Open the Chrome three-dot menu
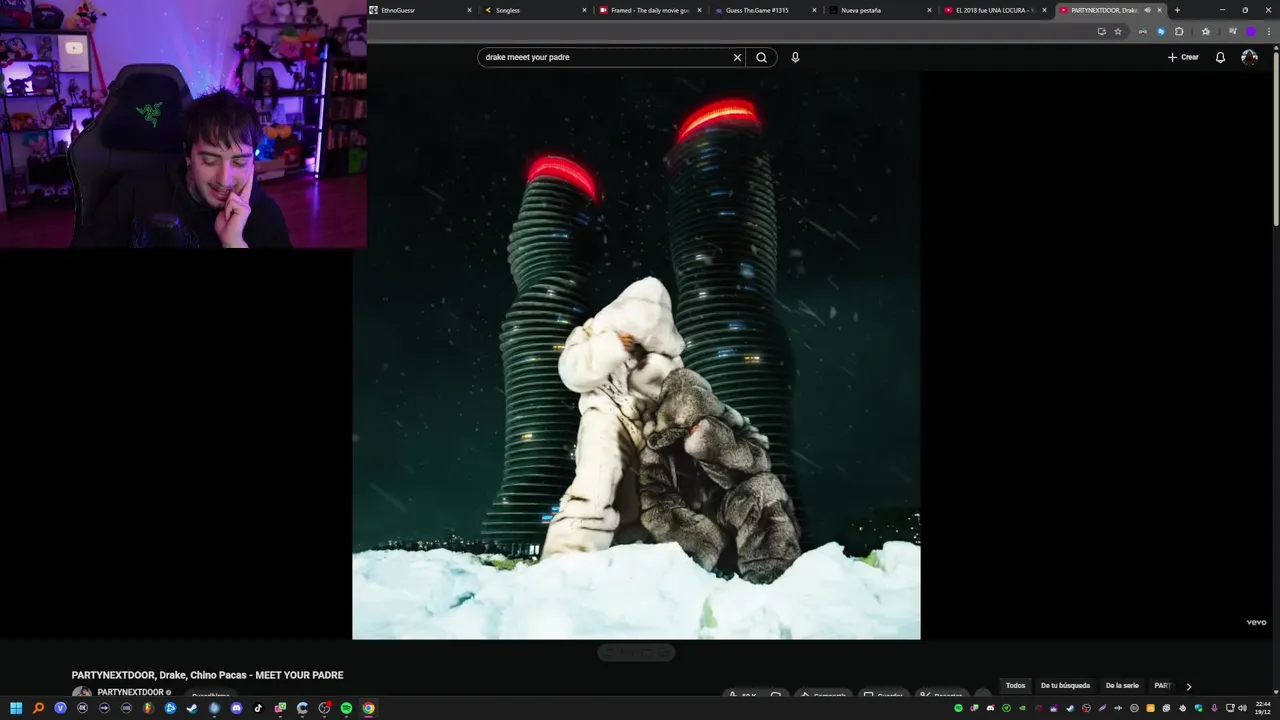 1268,31
